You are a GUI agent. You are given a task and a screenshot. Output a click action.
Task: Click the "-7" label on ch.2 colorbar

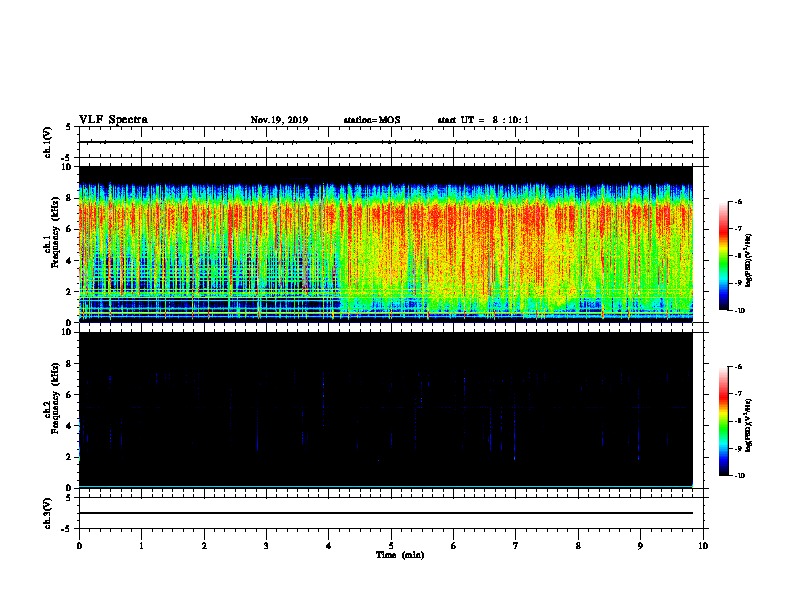tap(738, 394)
